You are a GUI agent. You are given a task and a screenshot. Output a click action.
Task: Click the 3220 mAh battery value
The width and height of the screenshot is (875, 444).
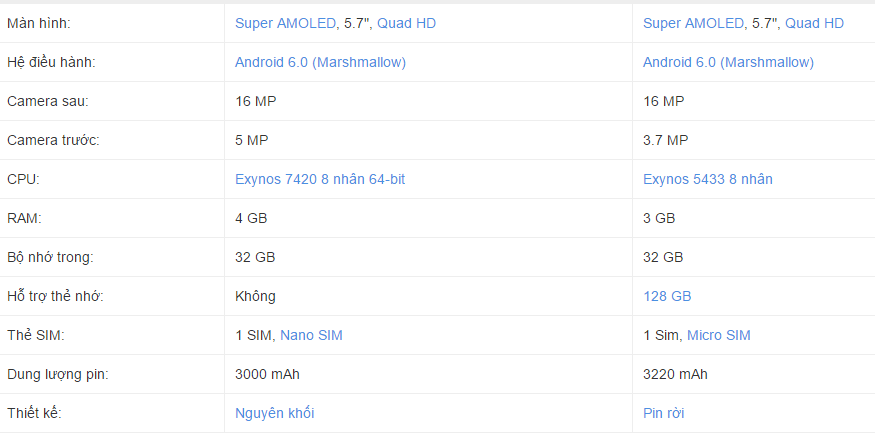click(675, 374)
